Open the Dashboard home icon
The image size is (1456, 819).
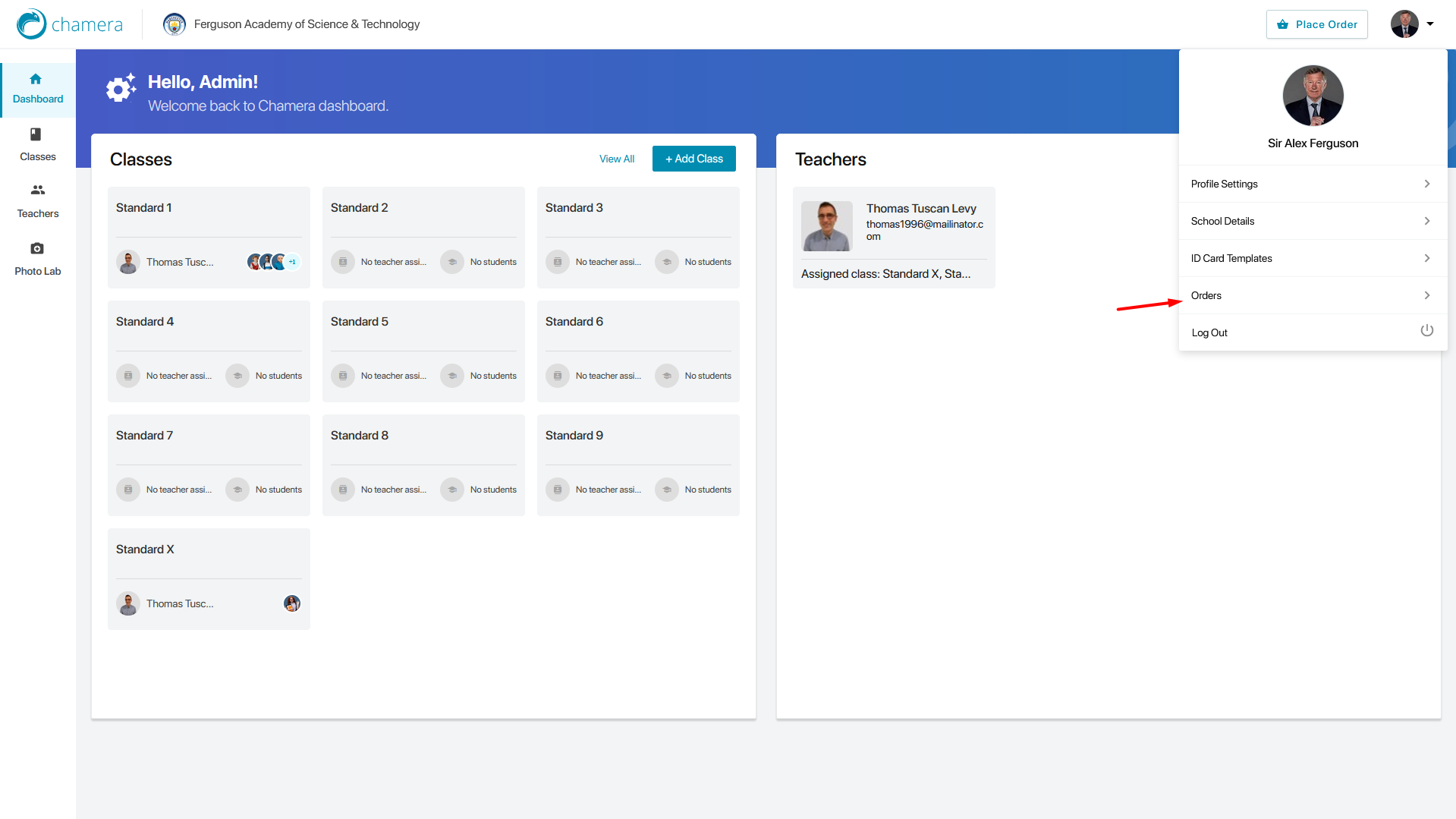pyautogui.click(x=36, y=79)
